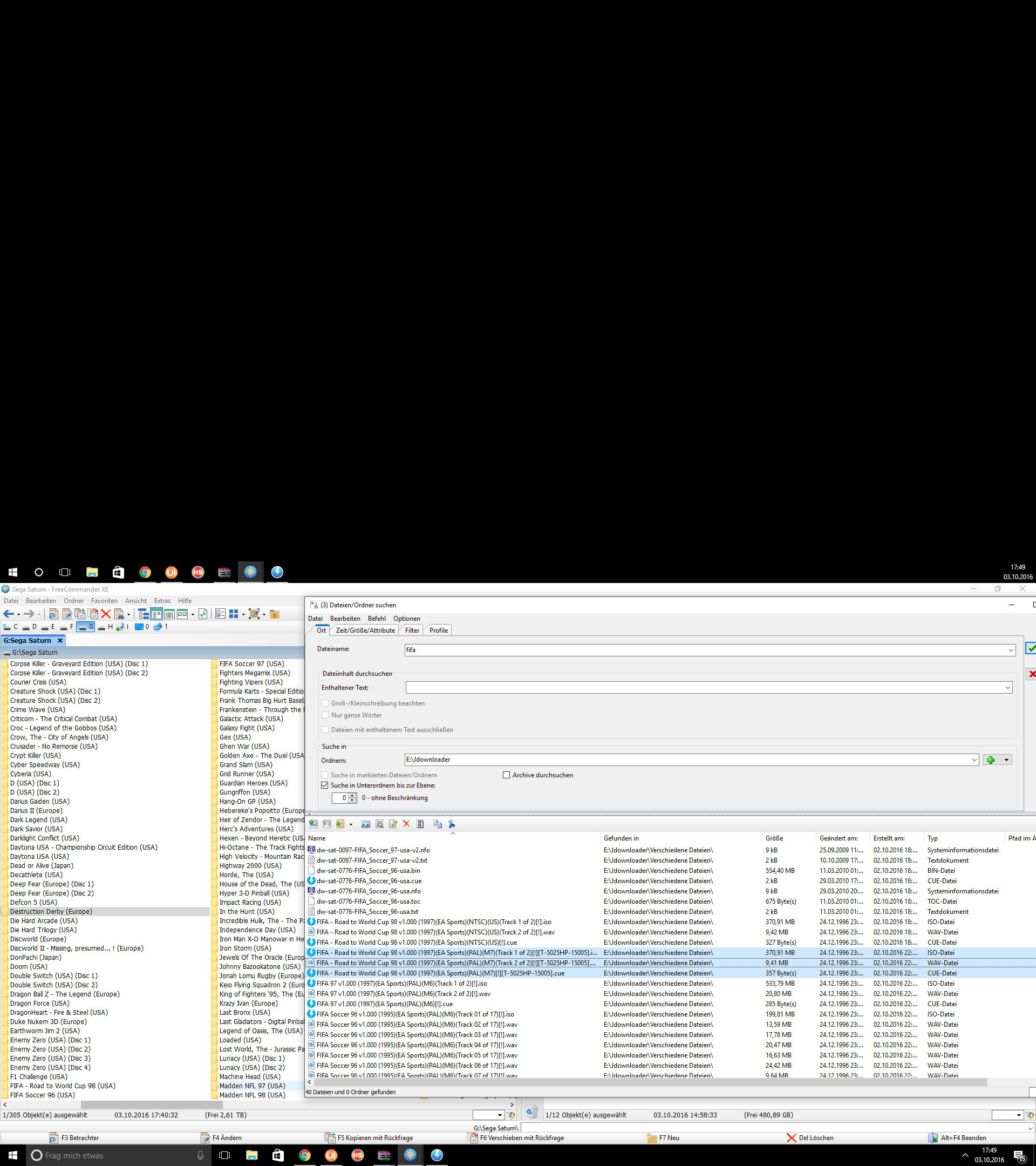Click the scissors cut icon in results toolbar
Screen dimensions: 1036x1166
tap(452, 824)
